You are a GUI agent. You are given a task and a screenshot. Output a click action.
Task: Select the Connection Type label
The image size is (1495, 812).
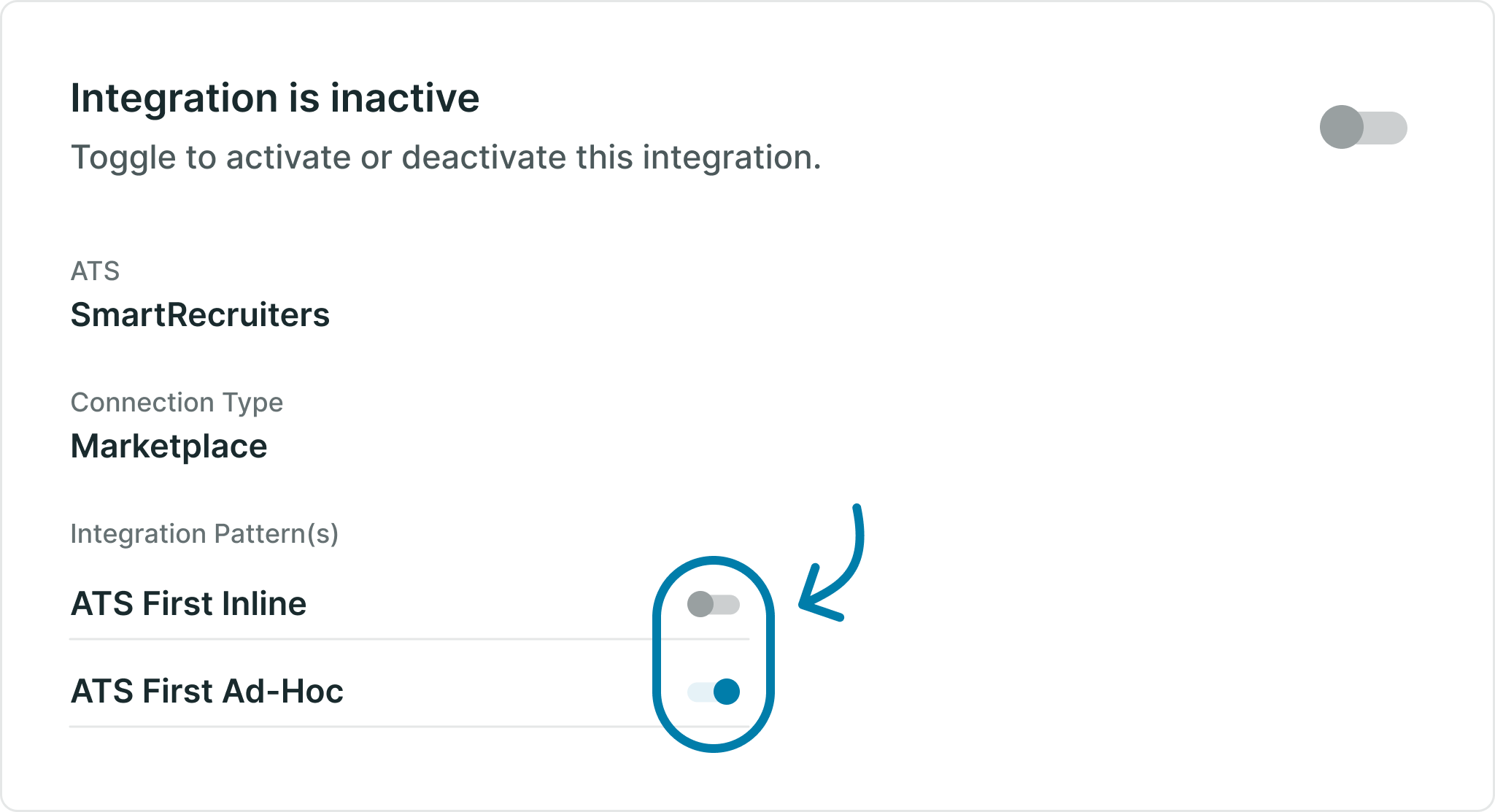tap(177, 403)
